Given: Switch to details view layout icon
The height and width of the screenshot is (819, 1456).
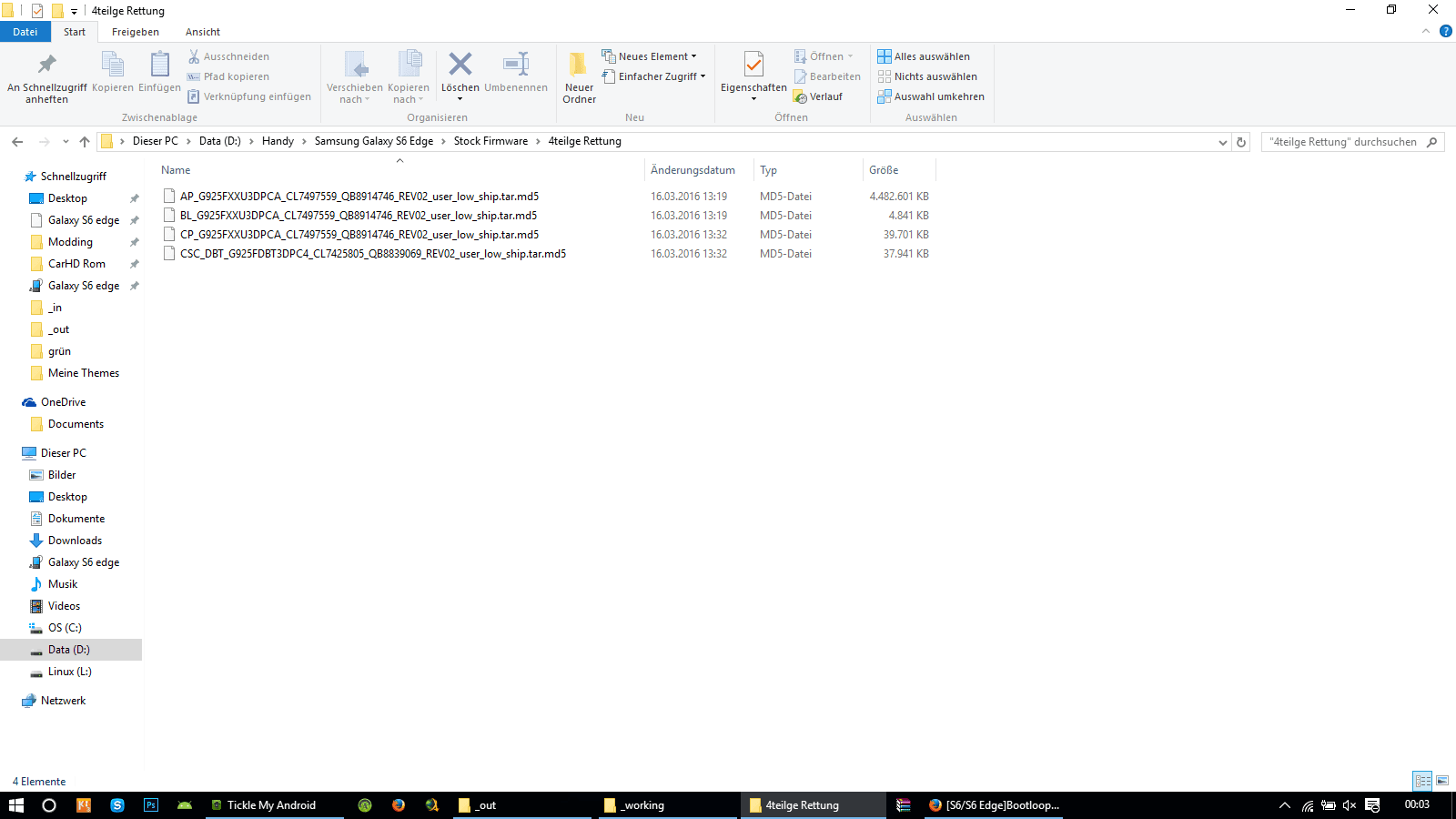Looking at the screenshot, I should [1422, 781].
